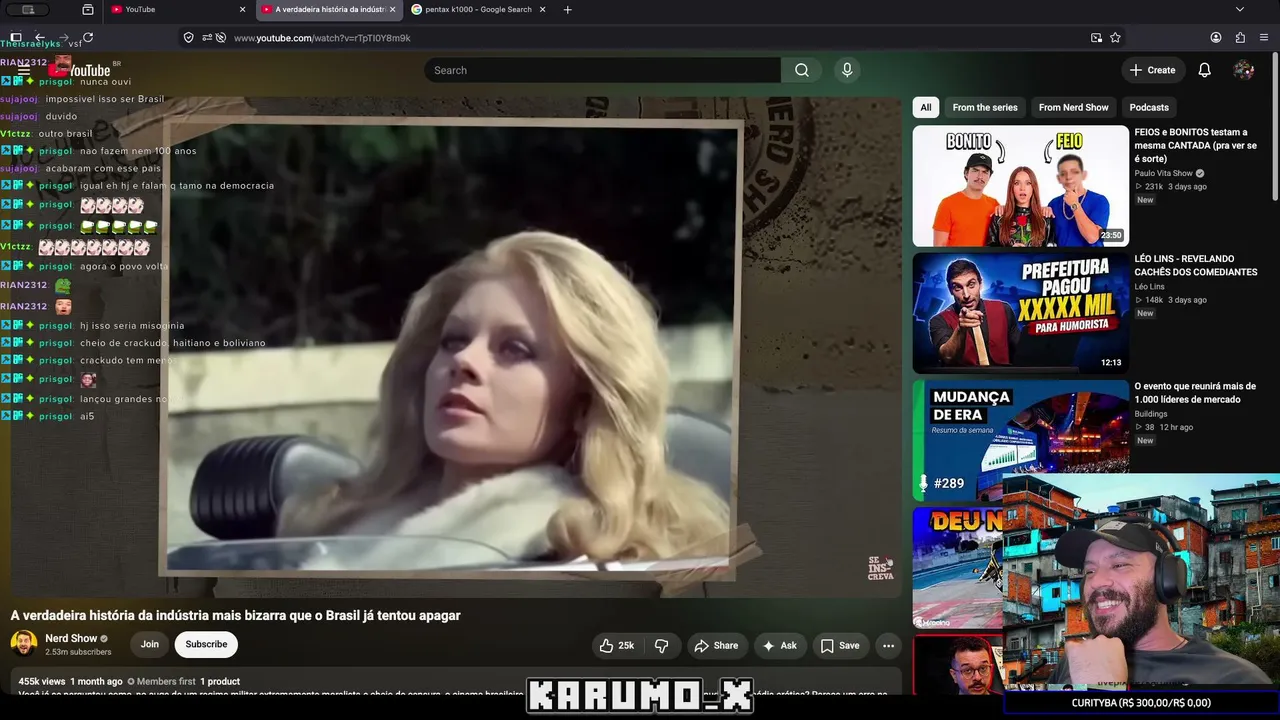Open browser hamburger application menu
This screenshot has width=1280, height=720.
(1264, 38)
